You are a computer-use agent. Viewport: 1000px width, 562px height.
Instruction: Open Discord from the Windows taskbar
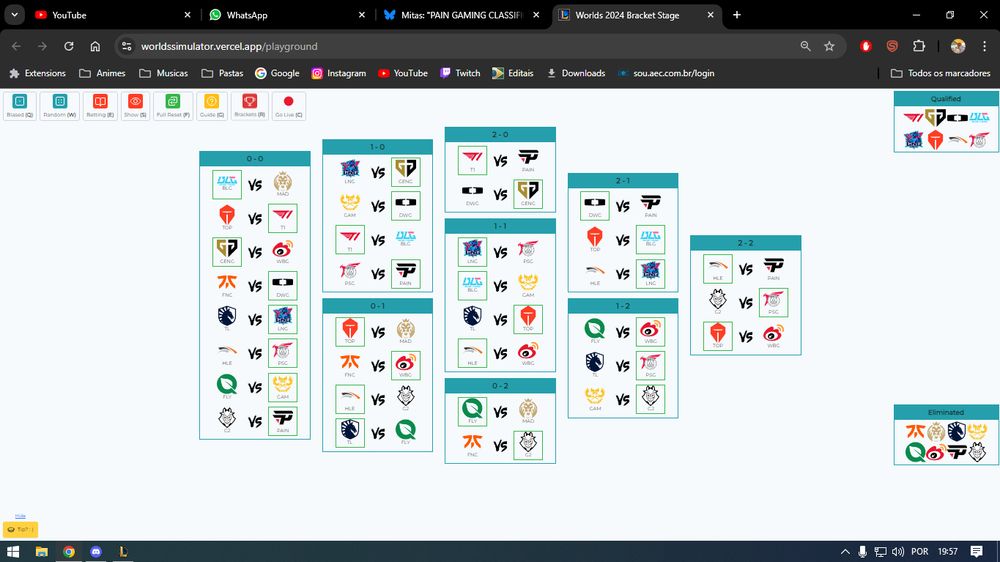point(96,551)
